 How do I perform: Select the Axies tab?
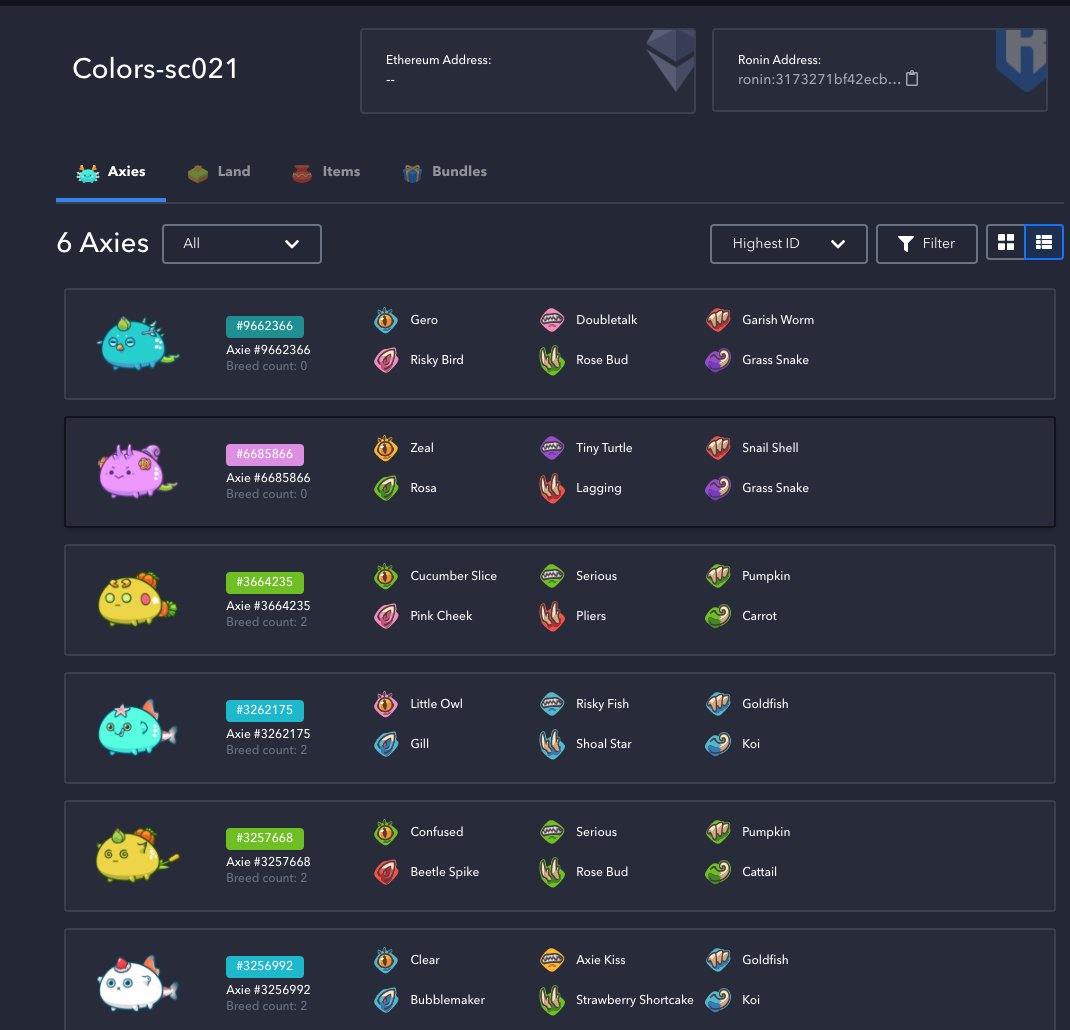point(111,172)
